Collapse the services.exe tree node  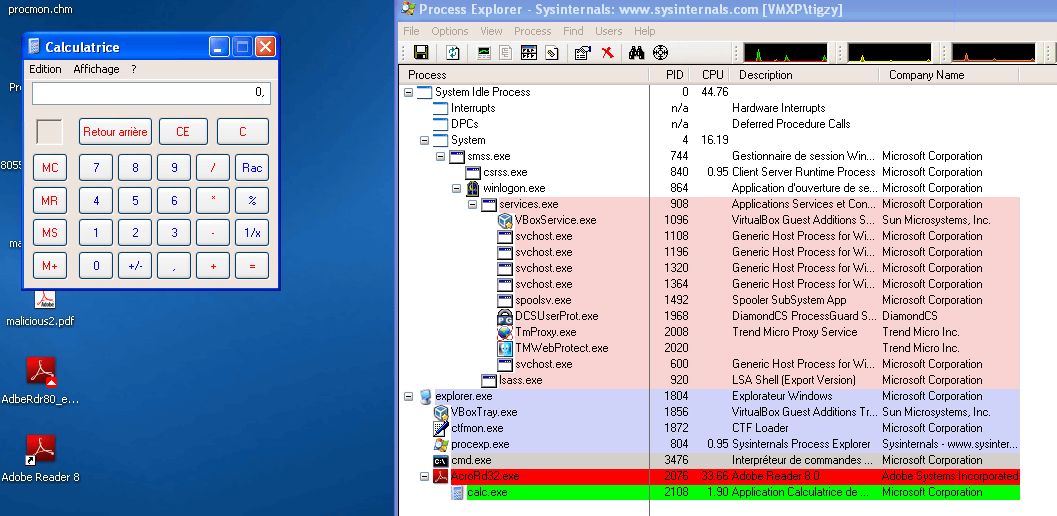pos(473,204)
